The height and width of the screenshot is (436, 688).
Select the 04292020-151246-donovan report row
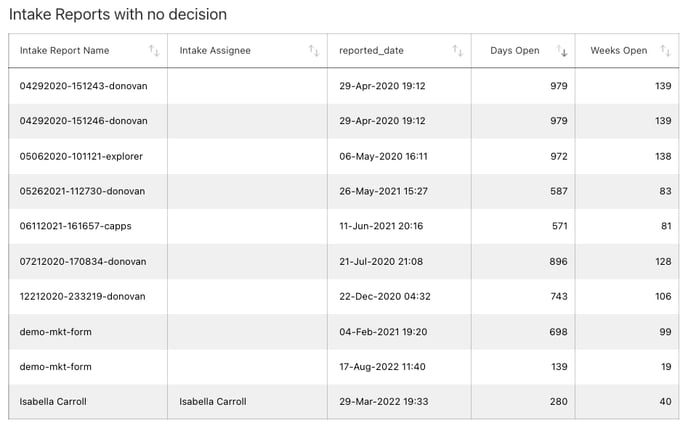[x=83, y=121]
